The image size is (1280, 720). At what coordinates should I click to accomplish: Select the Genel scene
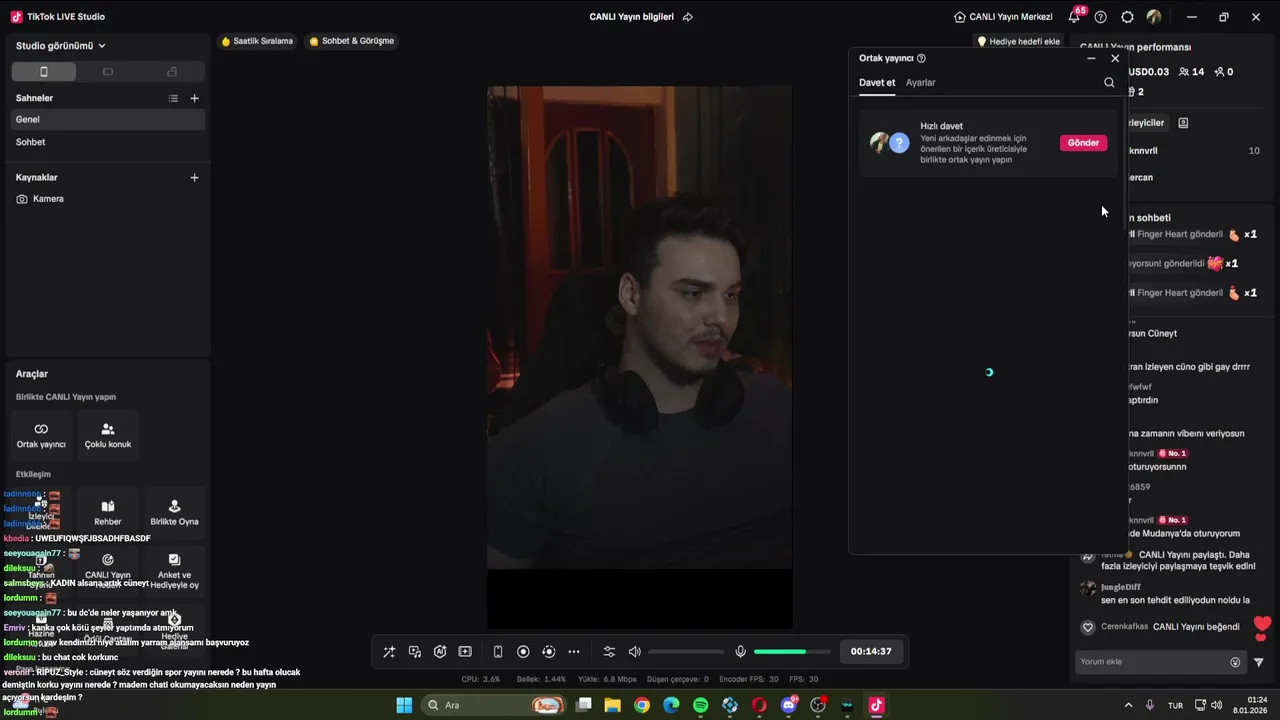(x=108, y=119)
